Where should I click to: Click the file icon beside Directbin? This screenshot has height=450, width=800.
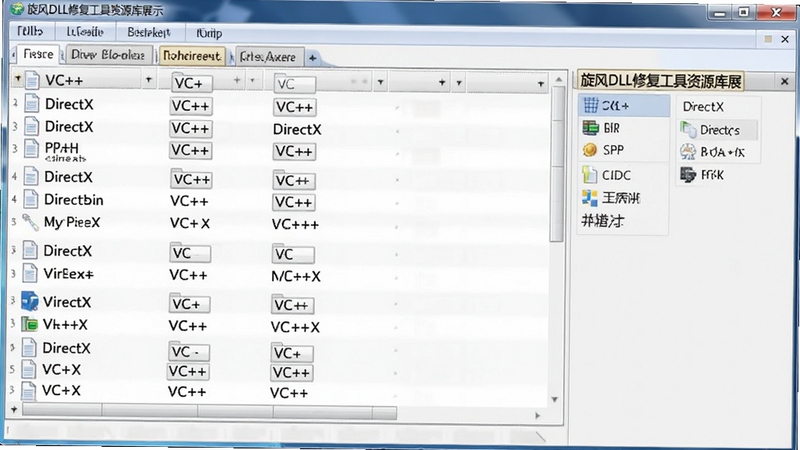[31, 199]
